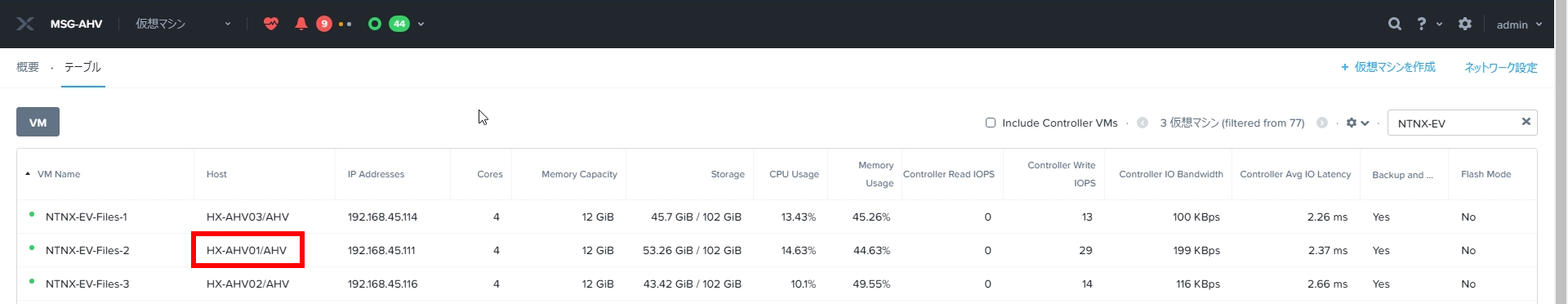Select the テーブル tab
The height and width of the screenshot is (304, 1568).
click(82, 67)
